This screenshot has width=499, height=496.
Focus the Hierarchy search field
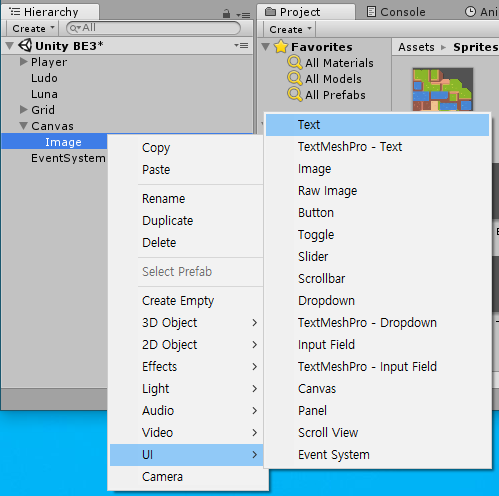153,28
